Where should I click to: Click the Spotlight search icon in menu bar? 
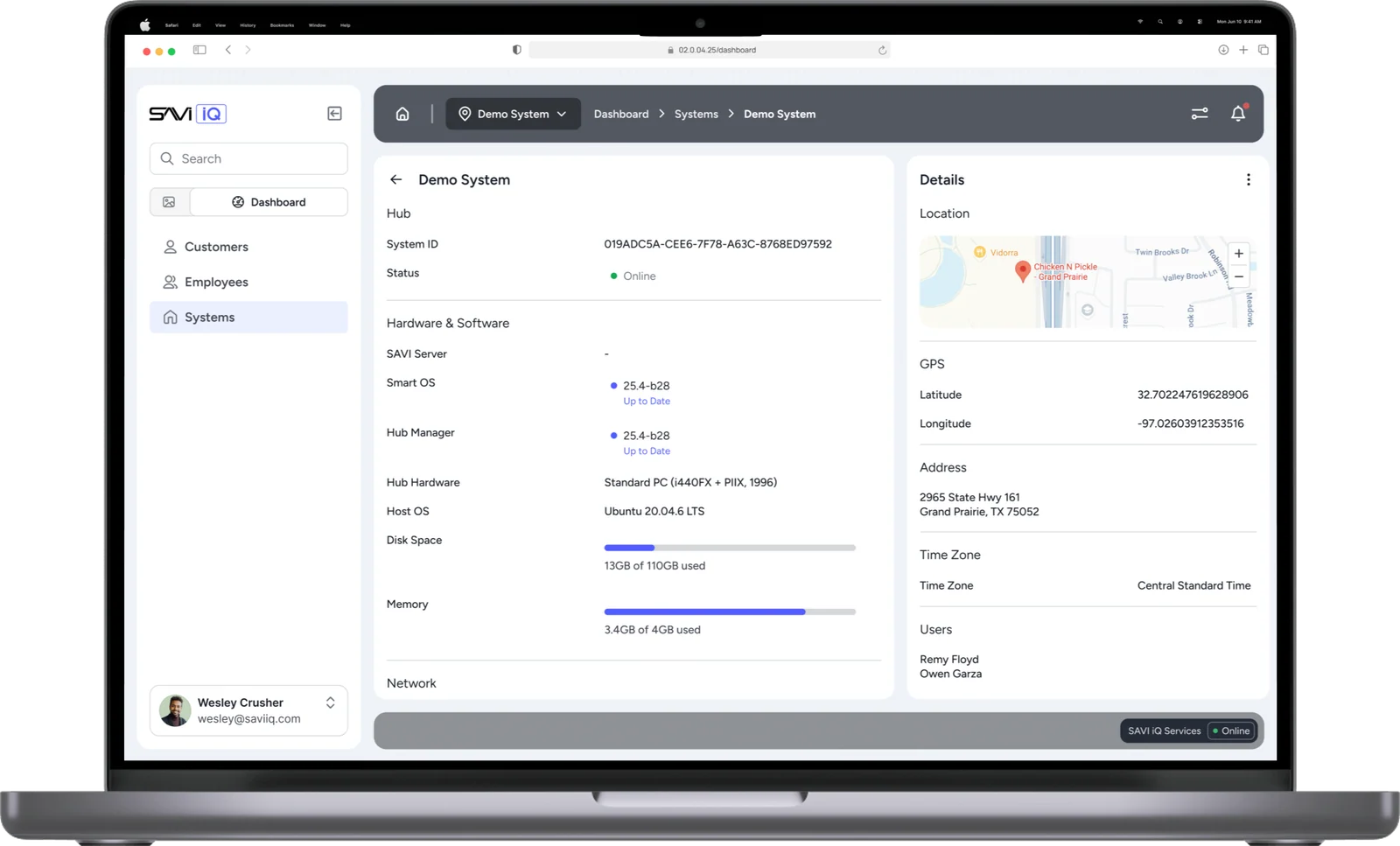coord(1160,21)
